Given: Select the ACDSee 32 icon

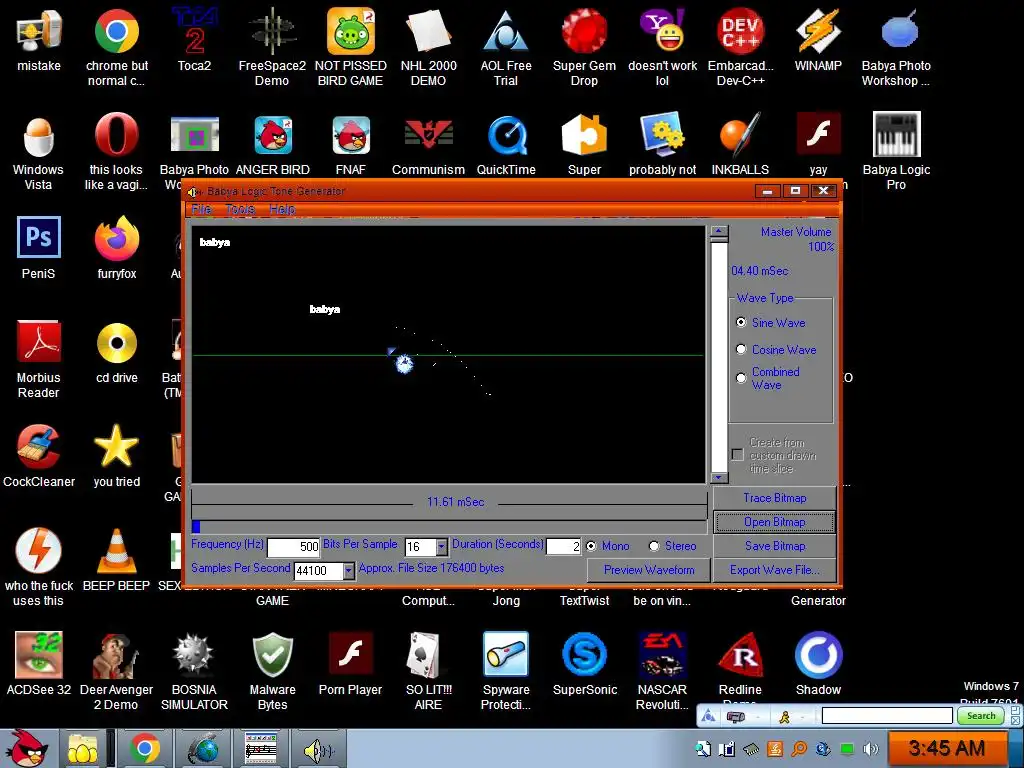Looking at the screenshot, I should tap(39, 664).
